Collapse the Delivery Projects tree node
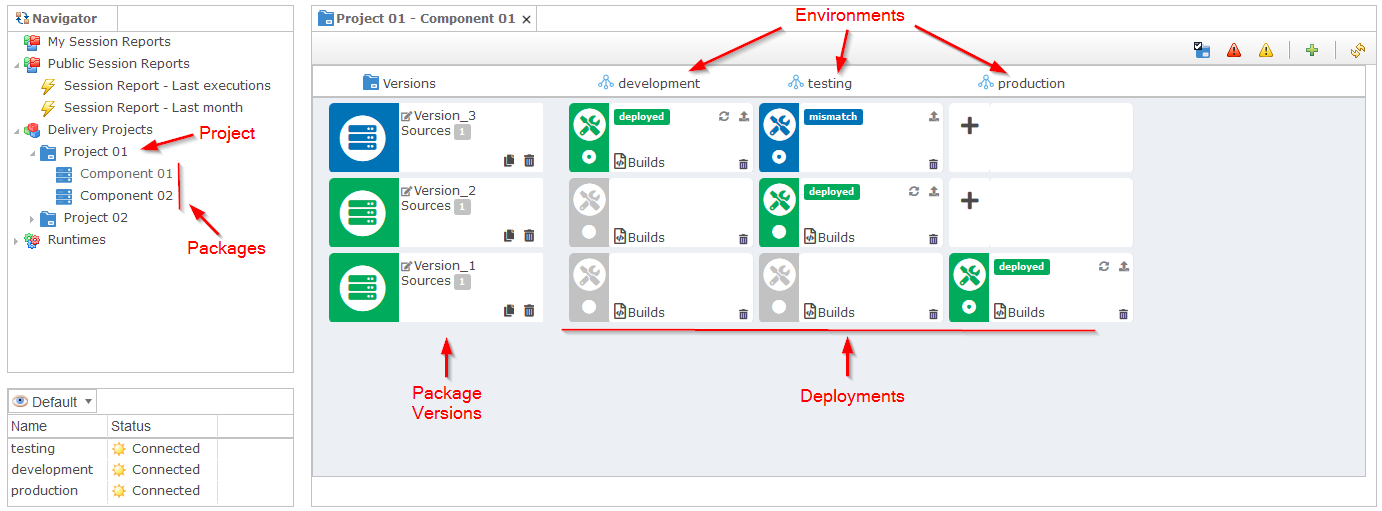This screenshot has height=511, width=1382. pyautogui.click(x=16, y=130)
